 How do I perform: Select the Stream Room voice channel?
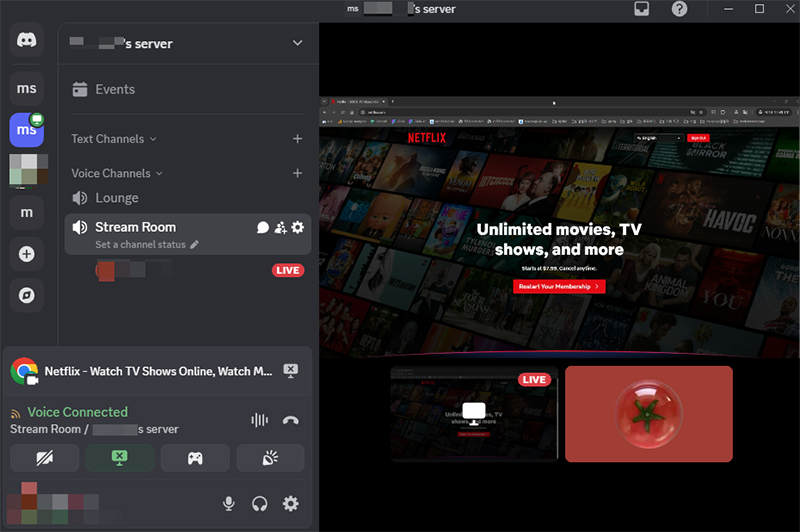tap(135, 227)
